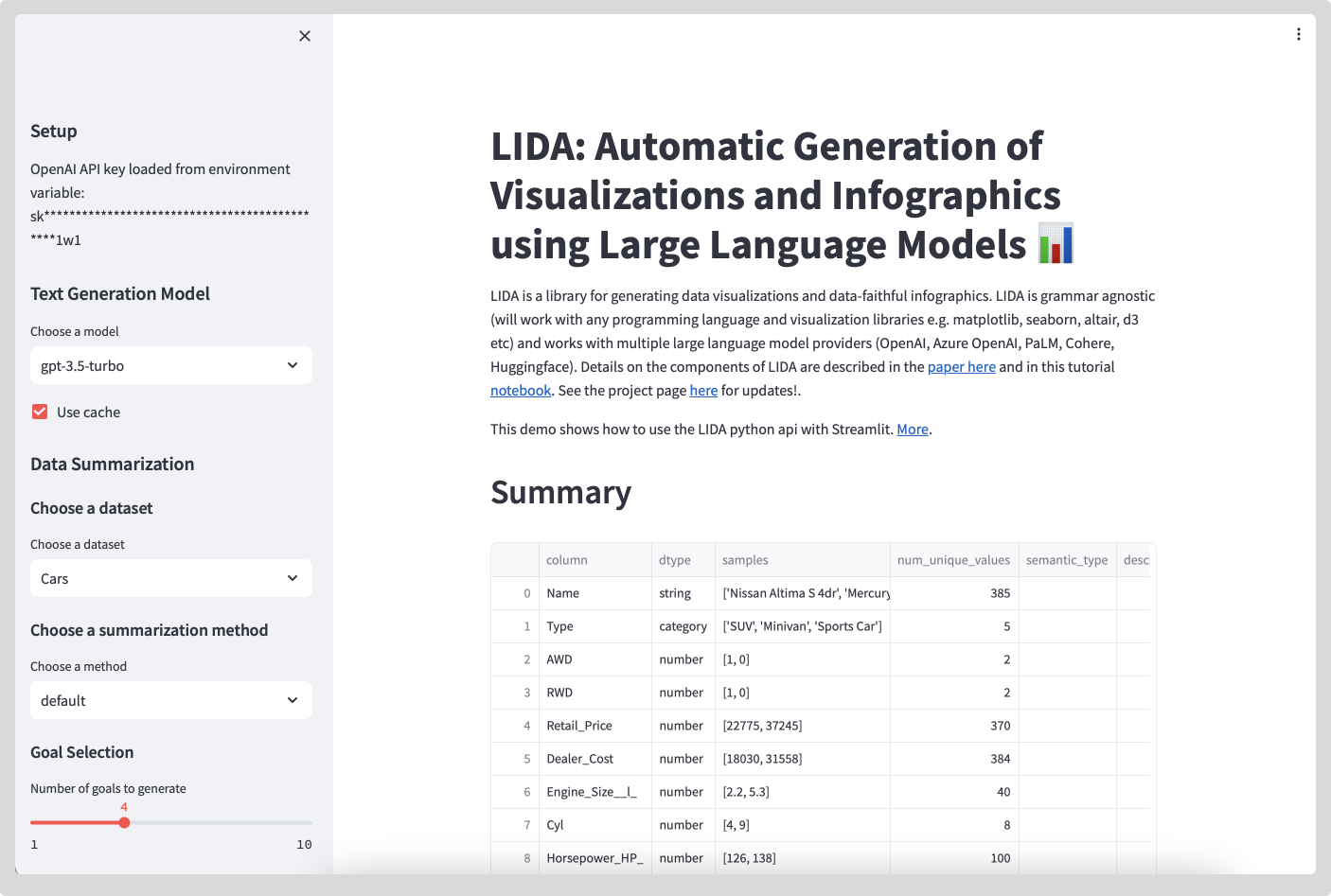Viewport: 1331px width, 896px height.
Task: Click the 'More' link
Action: point(913,430)
